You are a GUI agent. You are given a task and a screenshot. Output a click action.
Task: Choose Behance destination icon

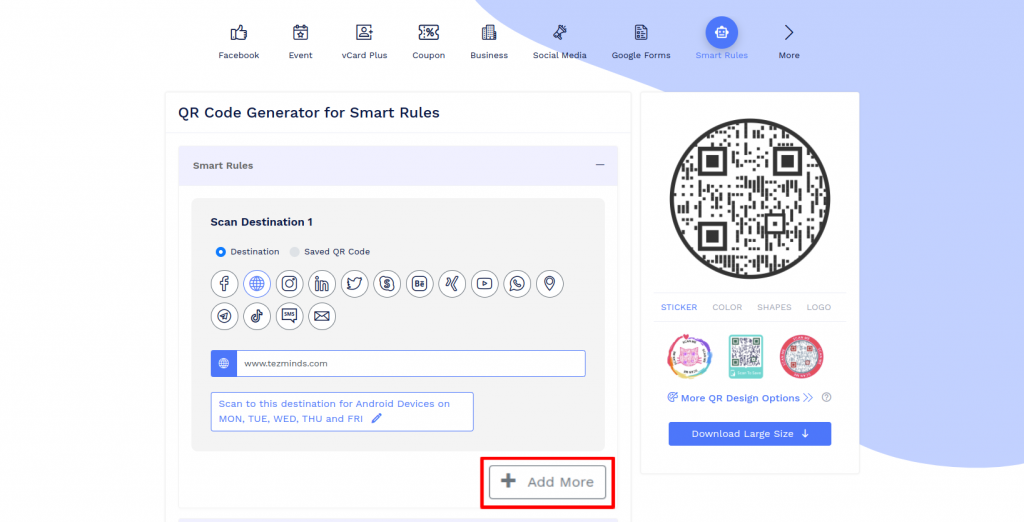pos(419,284)
